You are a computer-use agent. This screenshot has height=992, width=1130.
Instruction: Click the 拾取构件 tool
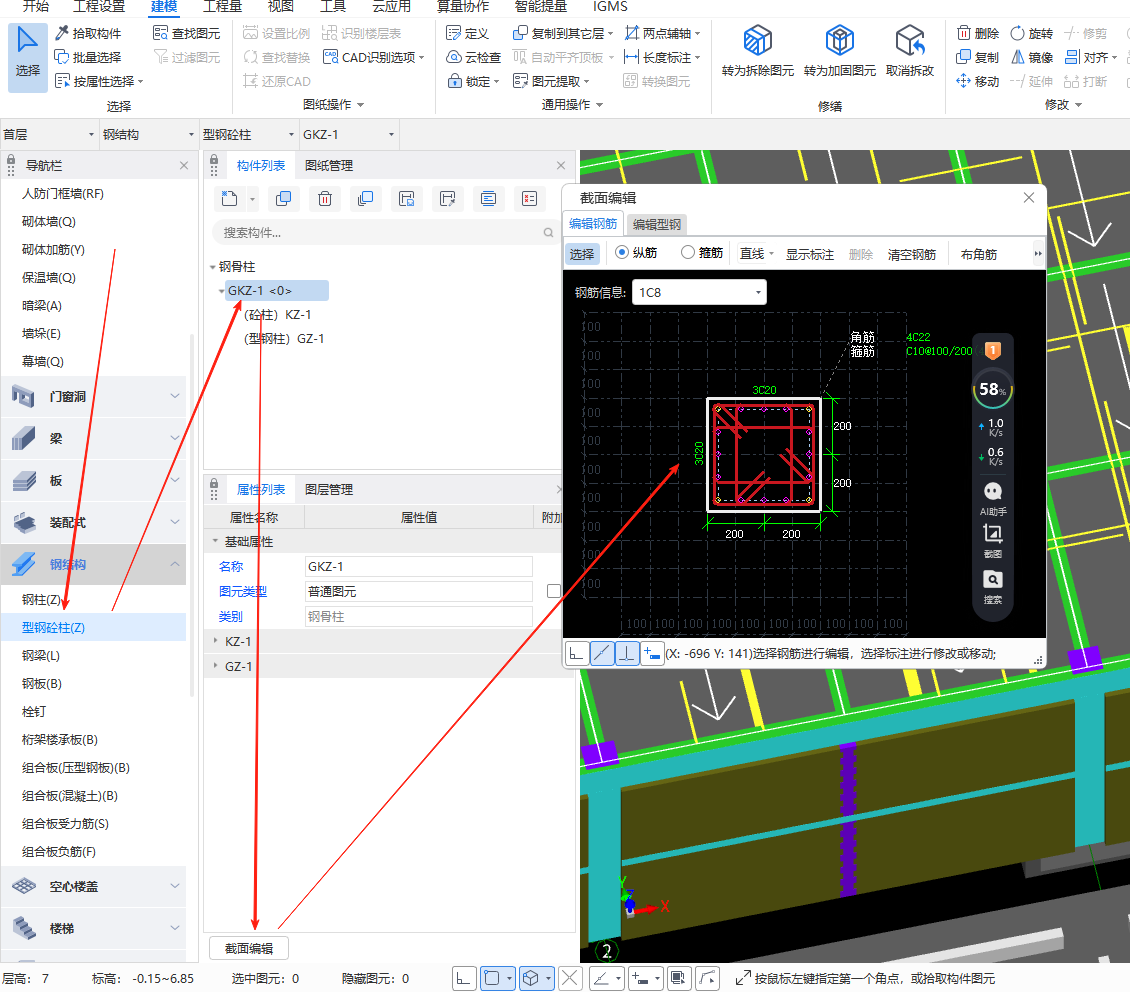(89, 33)
